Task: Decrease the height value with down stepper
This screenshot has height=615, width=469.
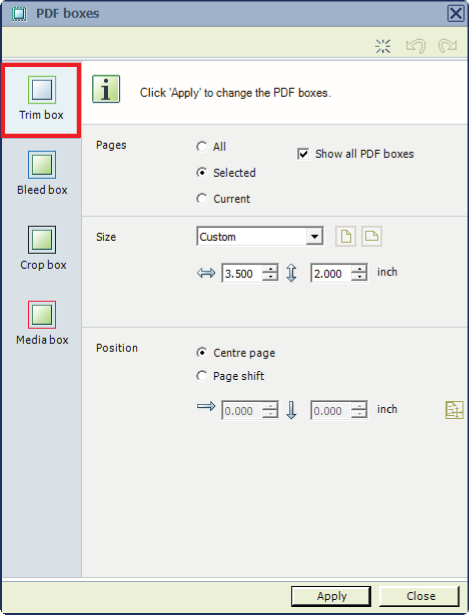Action: 359,277
